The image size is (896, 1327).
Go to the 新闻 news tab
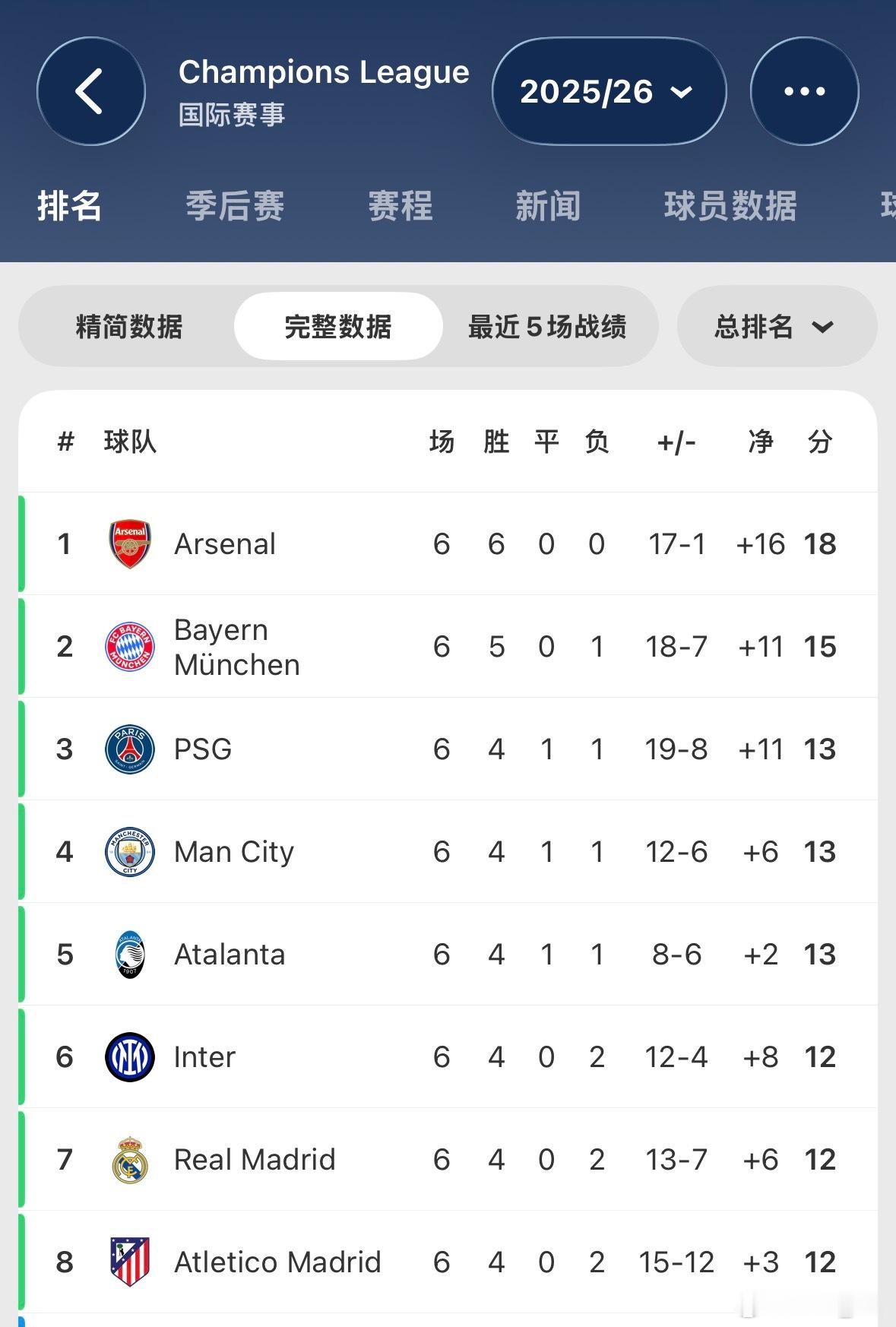tap(548, 206)
